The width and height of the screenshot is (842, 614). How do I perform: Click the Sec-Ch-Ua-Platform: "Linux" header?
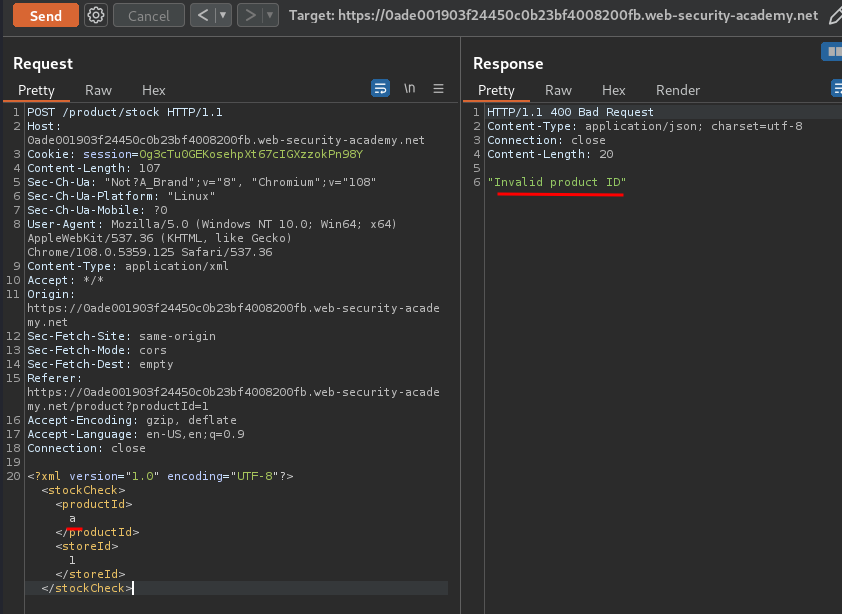point(121,196)
